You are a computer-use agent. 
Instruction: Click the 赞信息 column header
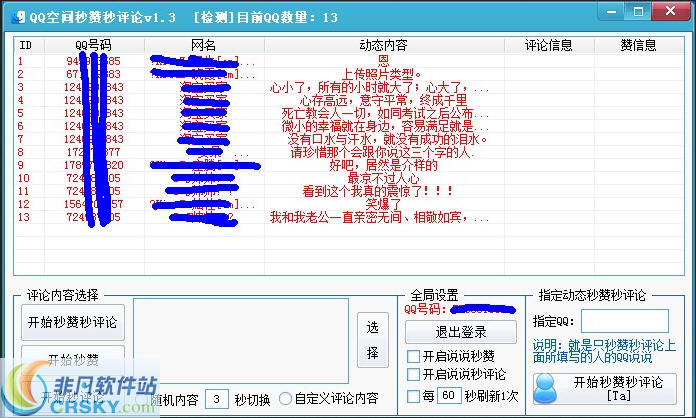click(638, 45)
